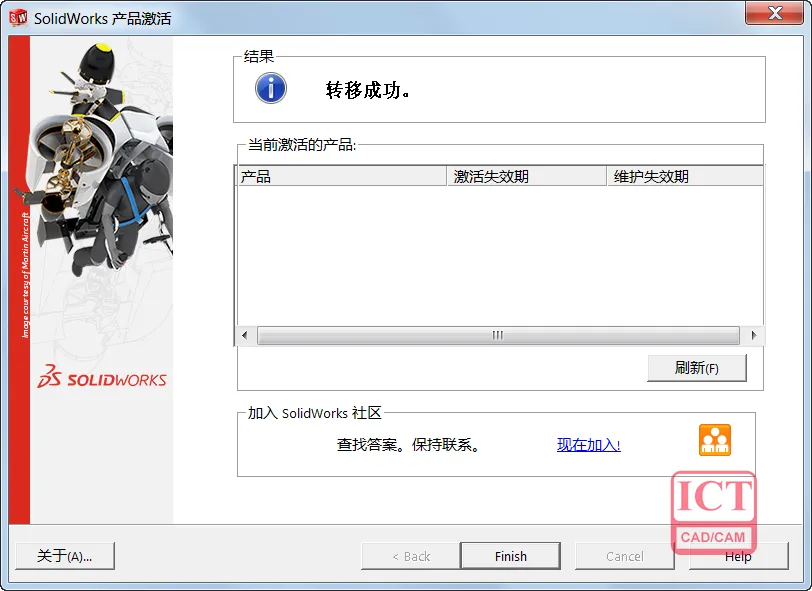812x591 pixels.
Task: Click the 激活失效期 column header
Action: [527, 176]
